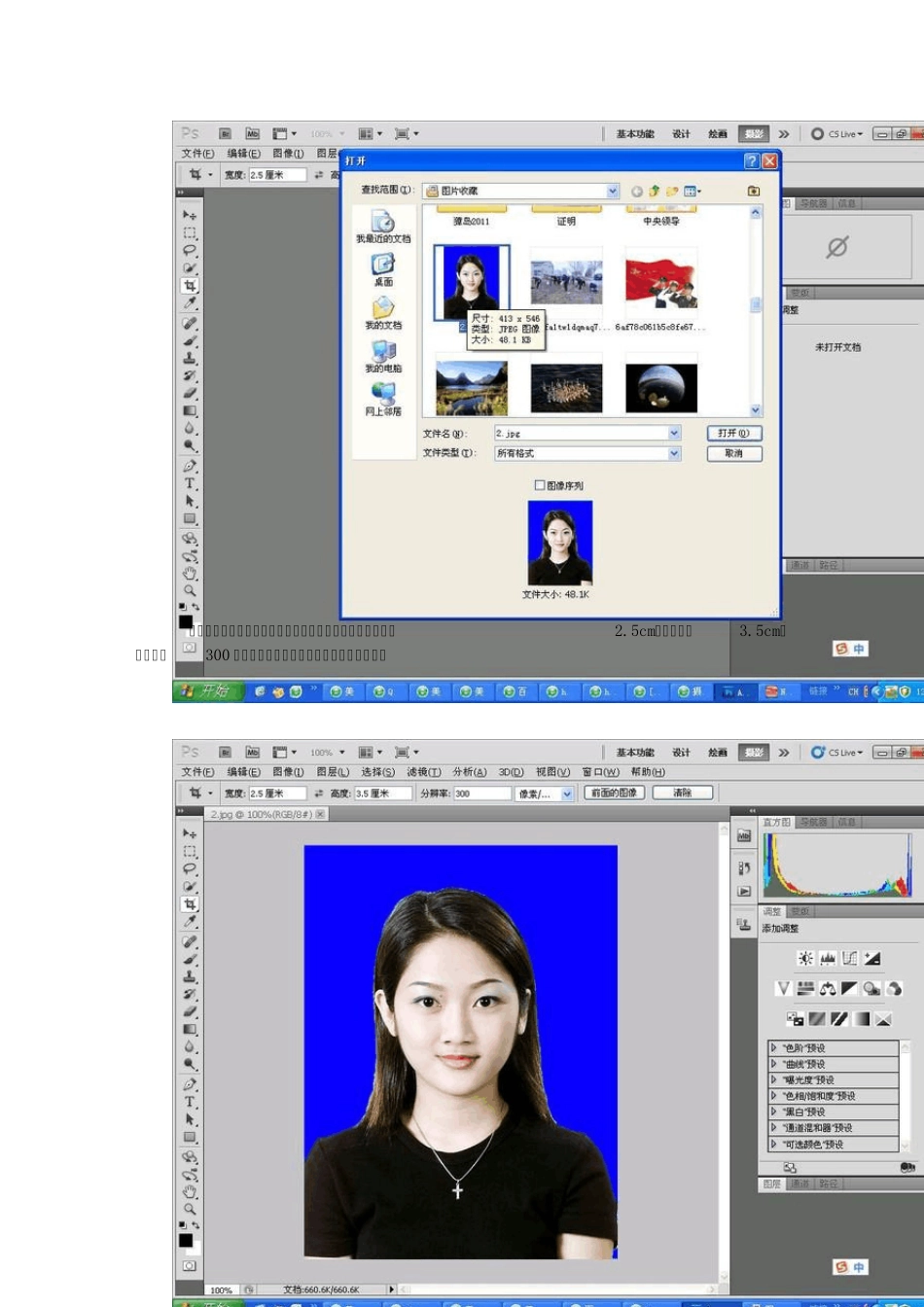This screenshot has height=1307, width=924.
Task: Click the 清除 button in the options bar
Action: coord(682,793)
